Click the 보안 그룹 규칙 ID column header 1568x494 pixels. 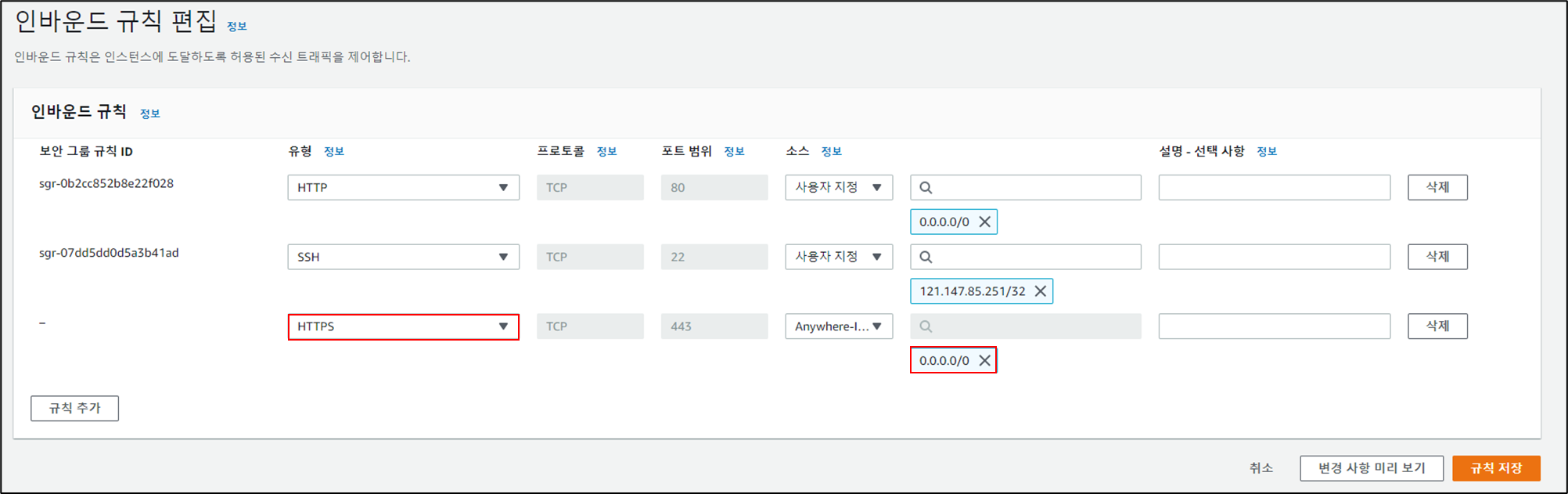[86, 152]
